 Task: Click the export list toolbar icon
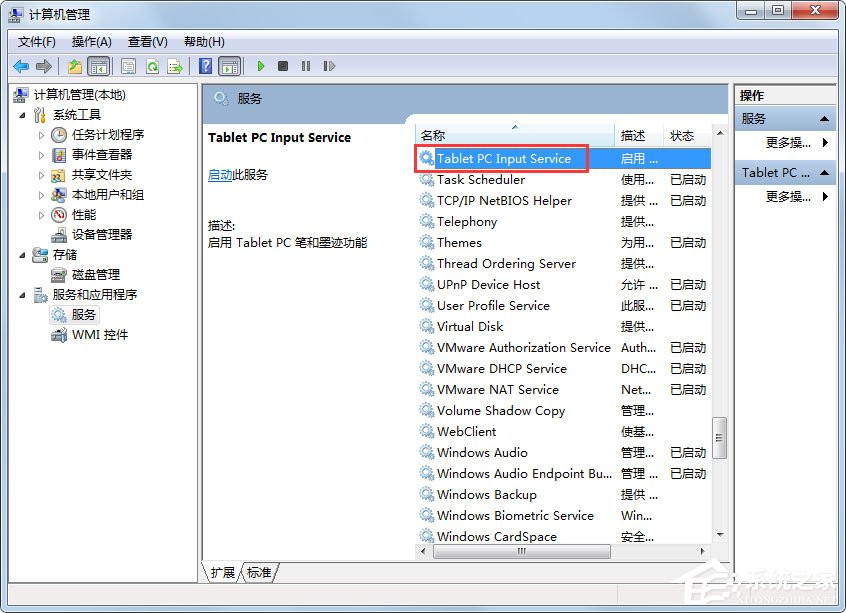pos(174,66)
